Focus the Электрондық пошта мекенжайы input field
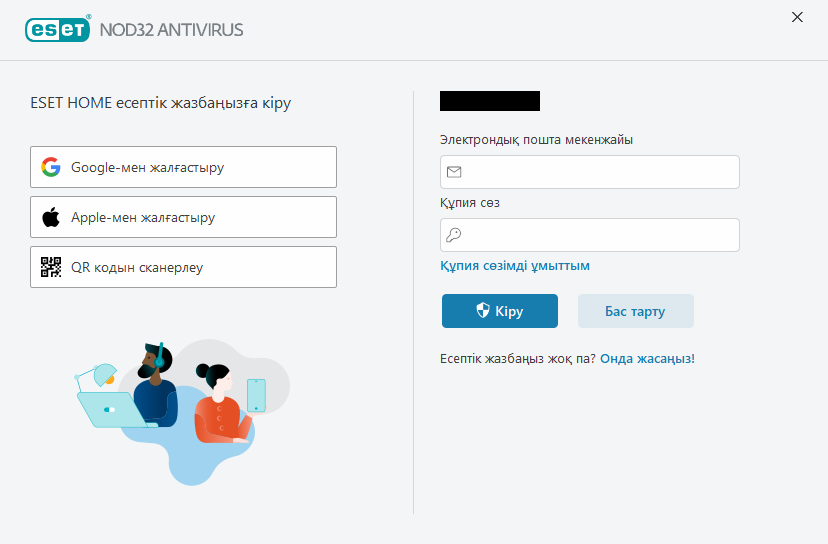 [600, 172]
